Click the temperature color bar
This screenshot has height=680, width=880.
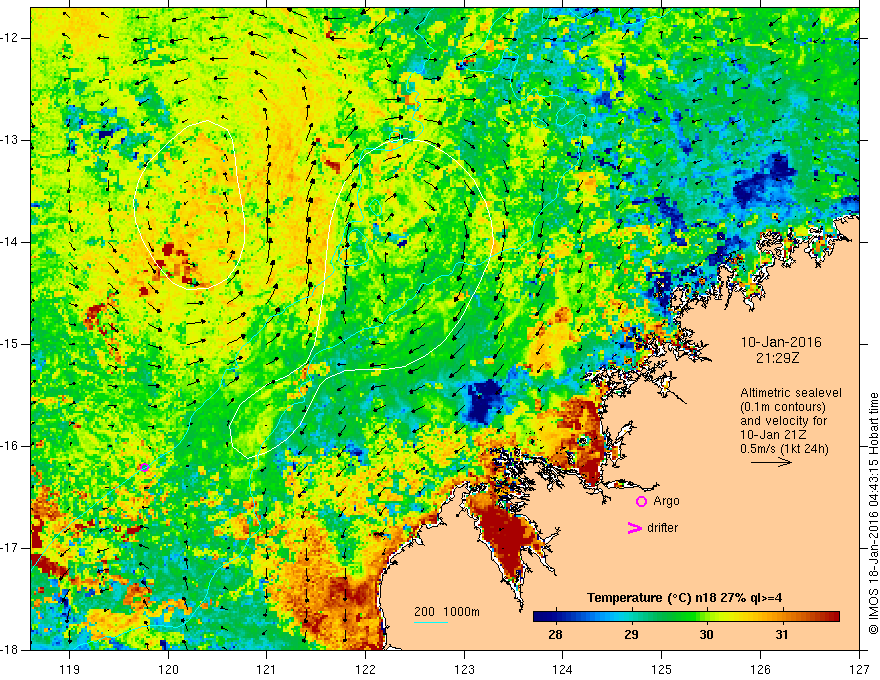point(686,617)
